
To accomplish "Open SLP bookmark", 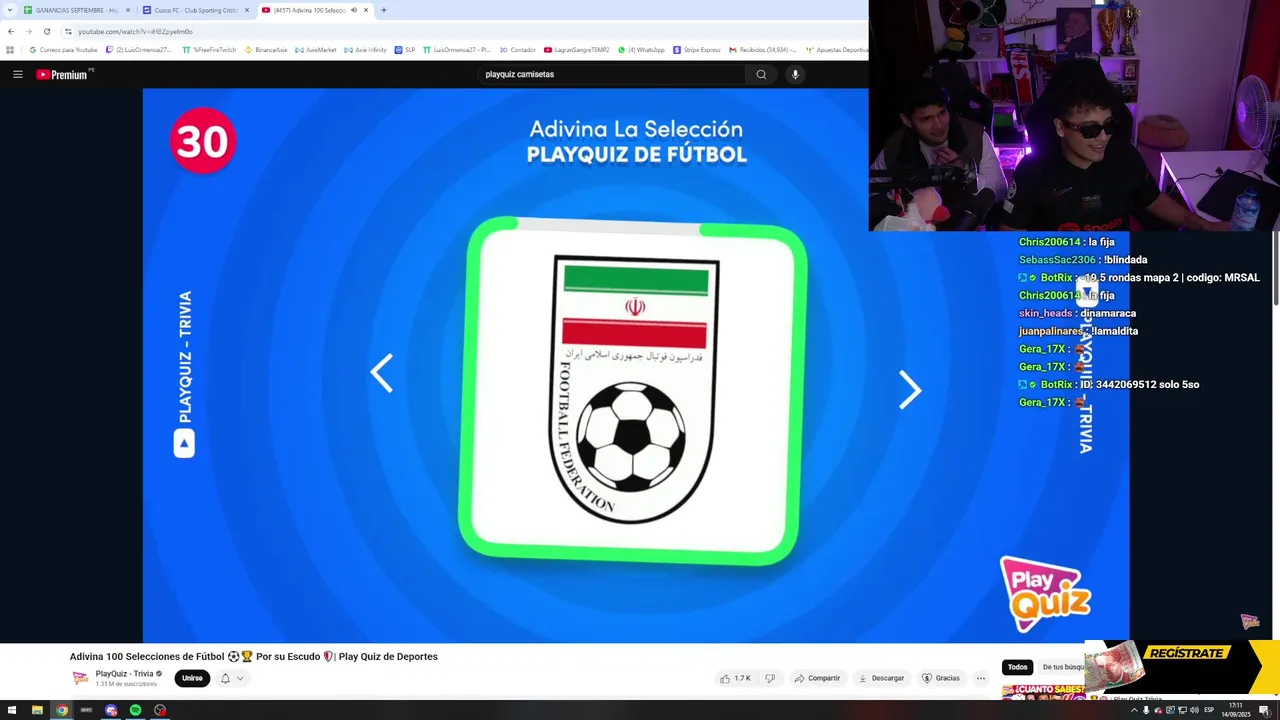I will click(404, 49).
